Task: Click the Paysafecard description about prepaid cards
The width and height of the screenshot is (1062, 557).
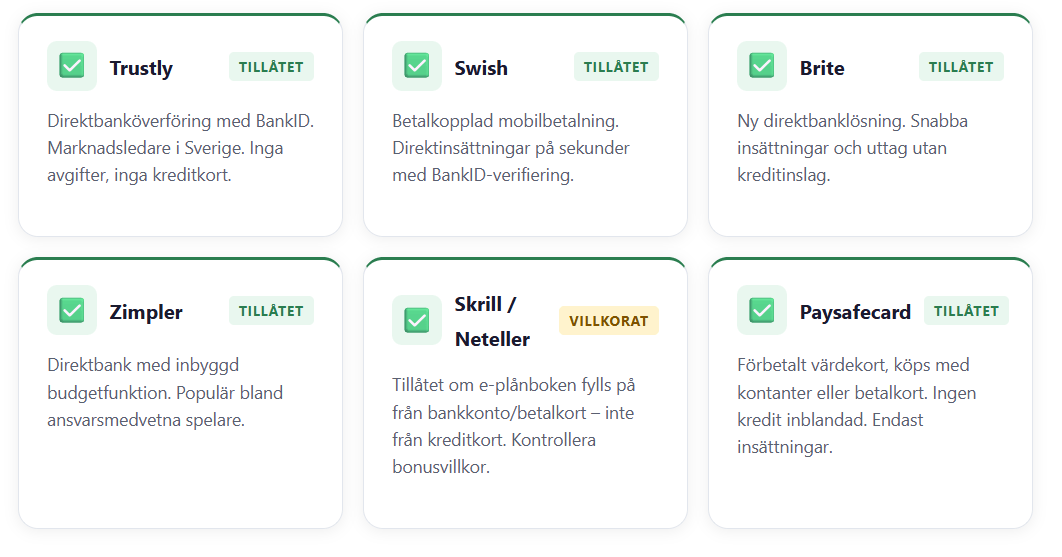Action: click(x=857, y=406)
